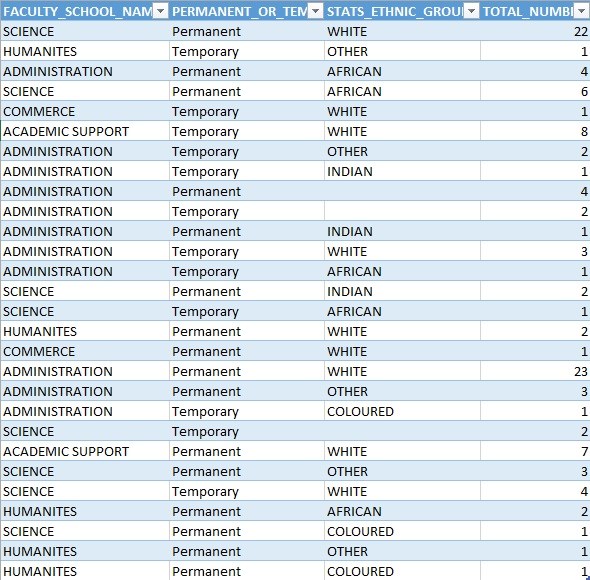Select Permanent in the ADMINISTRATION row totaling 23

pos(207,372)
